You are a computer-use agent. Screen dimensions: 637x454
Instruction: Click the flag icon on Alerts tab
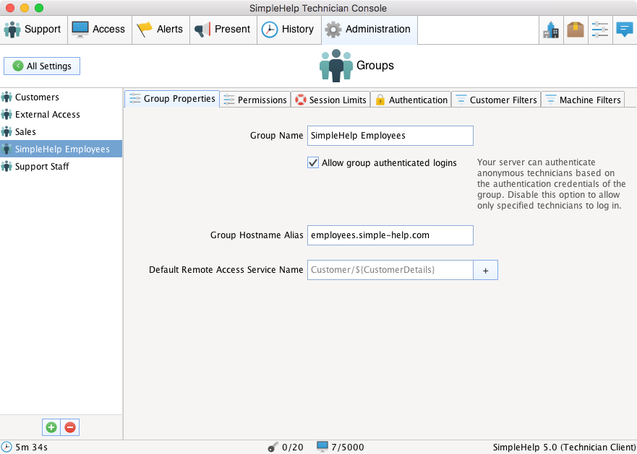[144, 30]
